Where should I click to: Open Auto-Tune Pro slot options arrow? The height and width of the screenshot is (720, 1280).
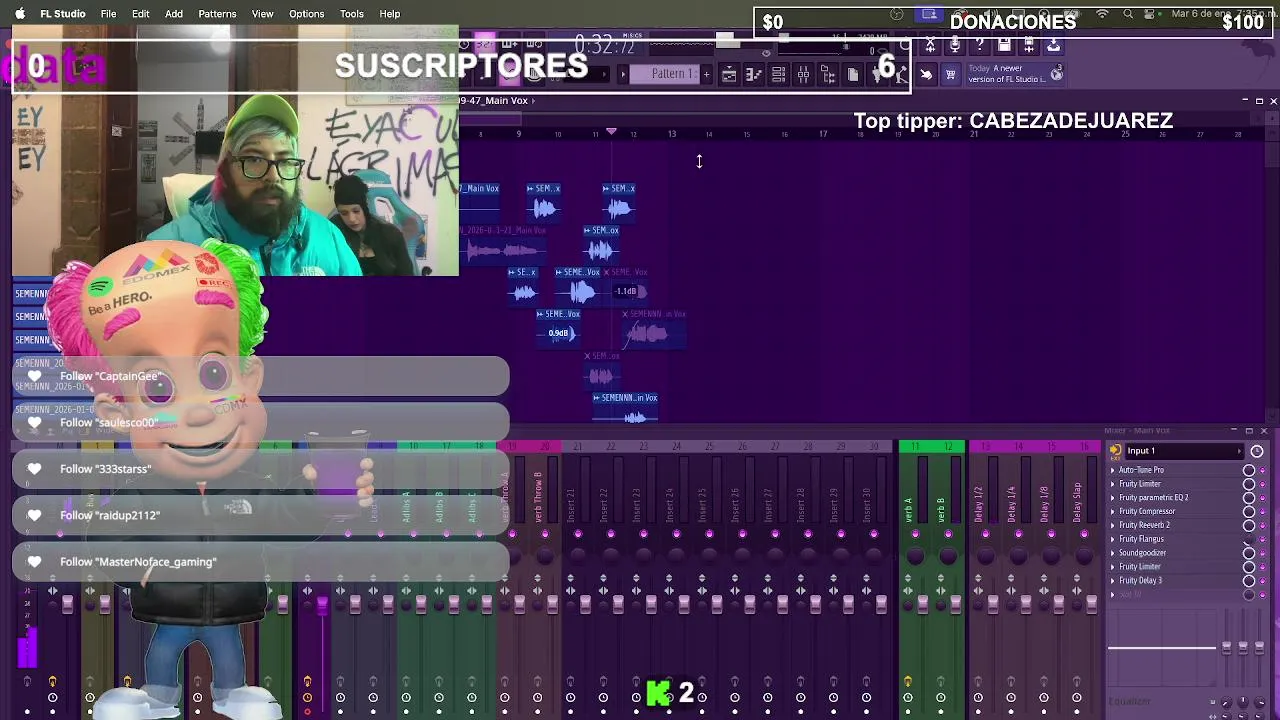pos(1113,470)
